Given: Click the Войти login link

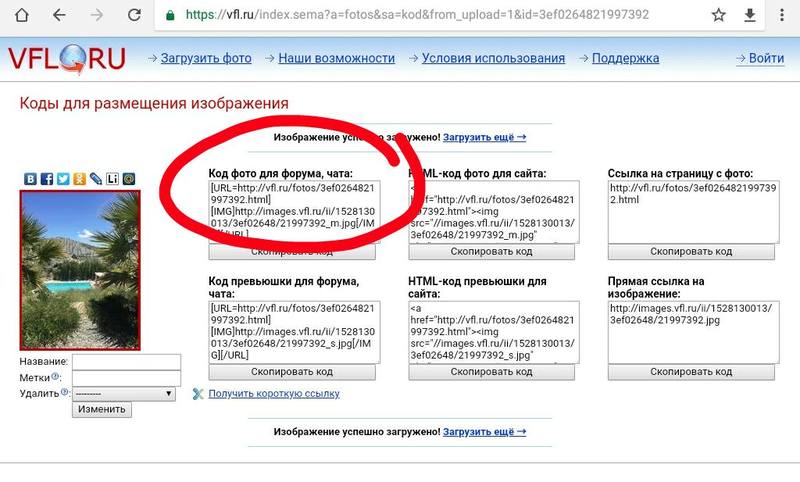Looking at the screenshot, I should pos(766,59).
